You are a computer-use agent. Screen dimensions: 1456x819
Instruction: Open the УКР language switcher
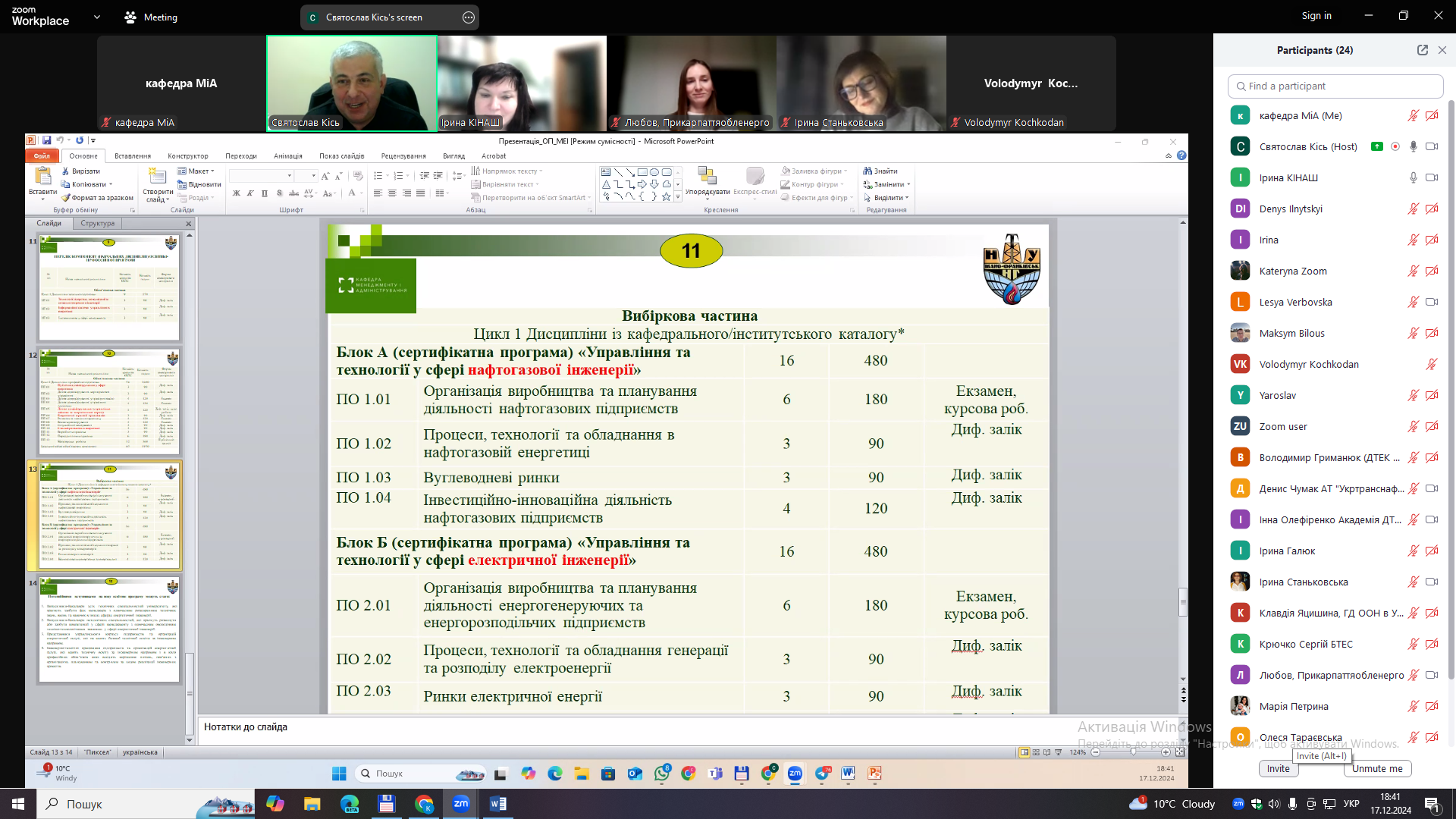tap(1351, 804)
